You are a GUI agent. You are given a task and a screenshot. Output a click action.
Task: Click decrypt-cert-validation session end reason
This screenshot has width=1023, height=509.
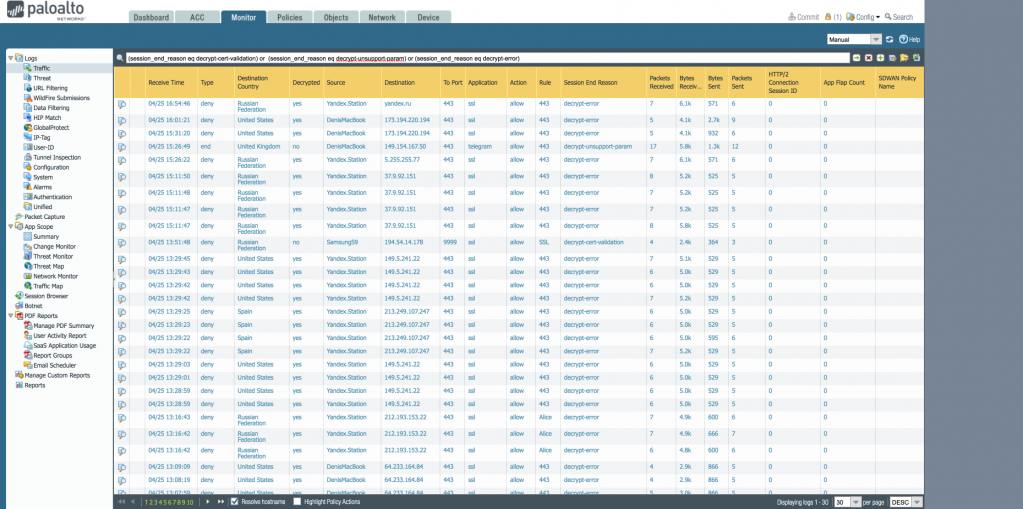594,242
